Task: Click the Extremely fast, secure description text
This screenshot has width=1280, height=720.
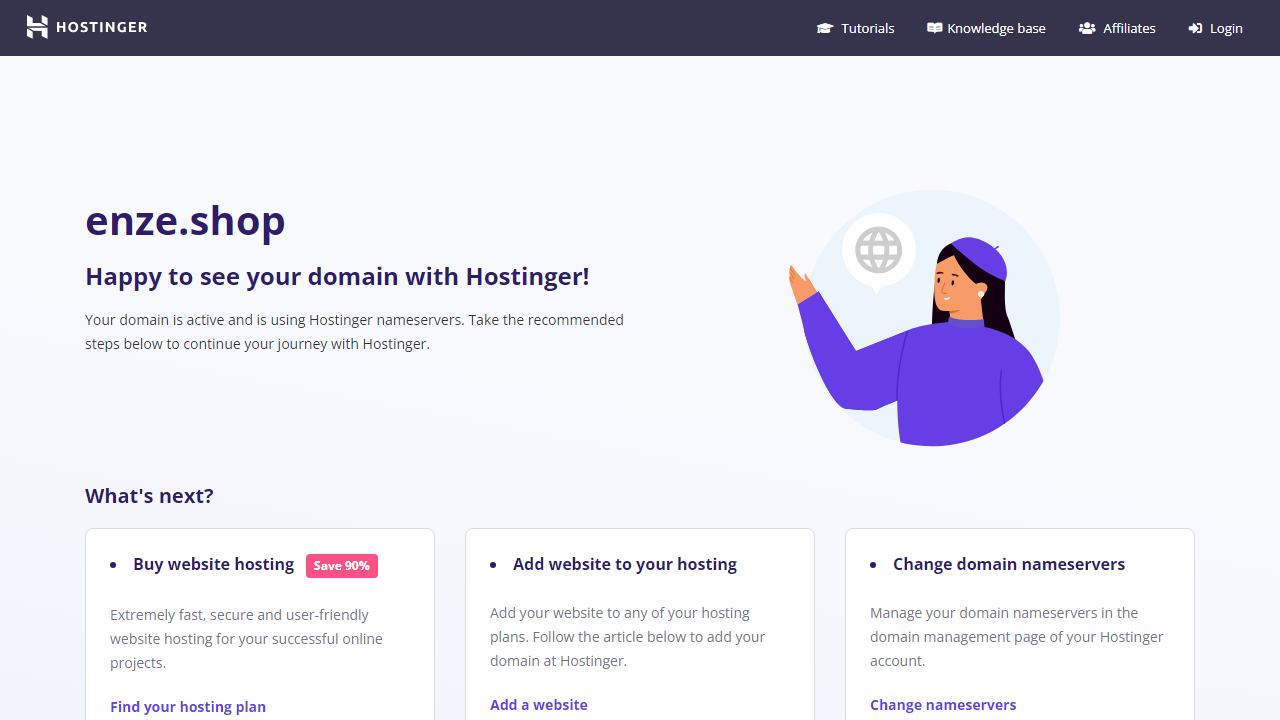Action: pos(246,639)
